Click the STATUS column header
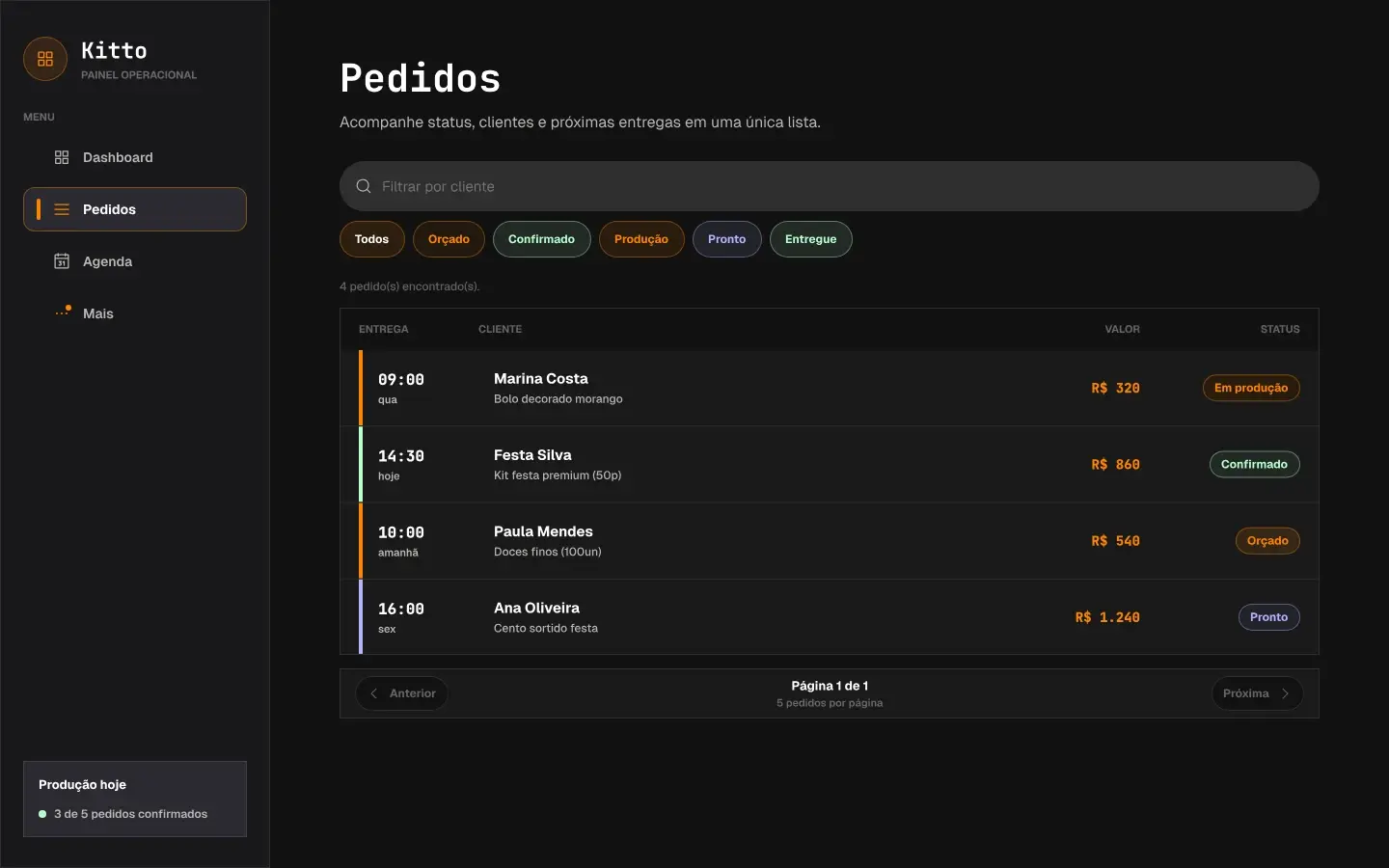The width and height of the screenshot is (1389, 868). 1280,329
